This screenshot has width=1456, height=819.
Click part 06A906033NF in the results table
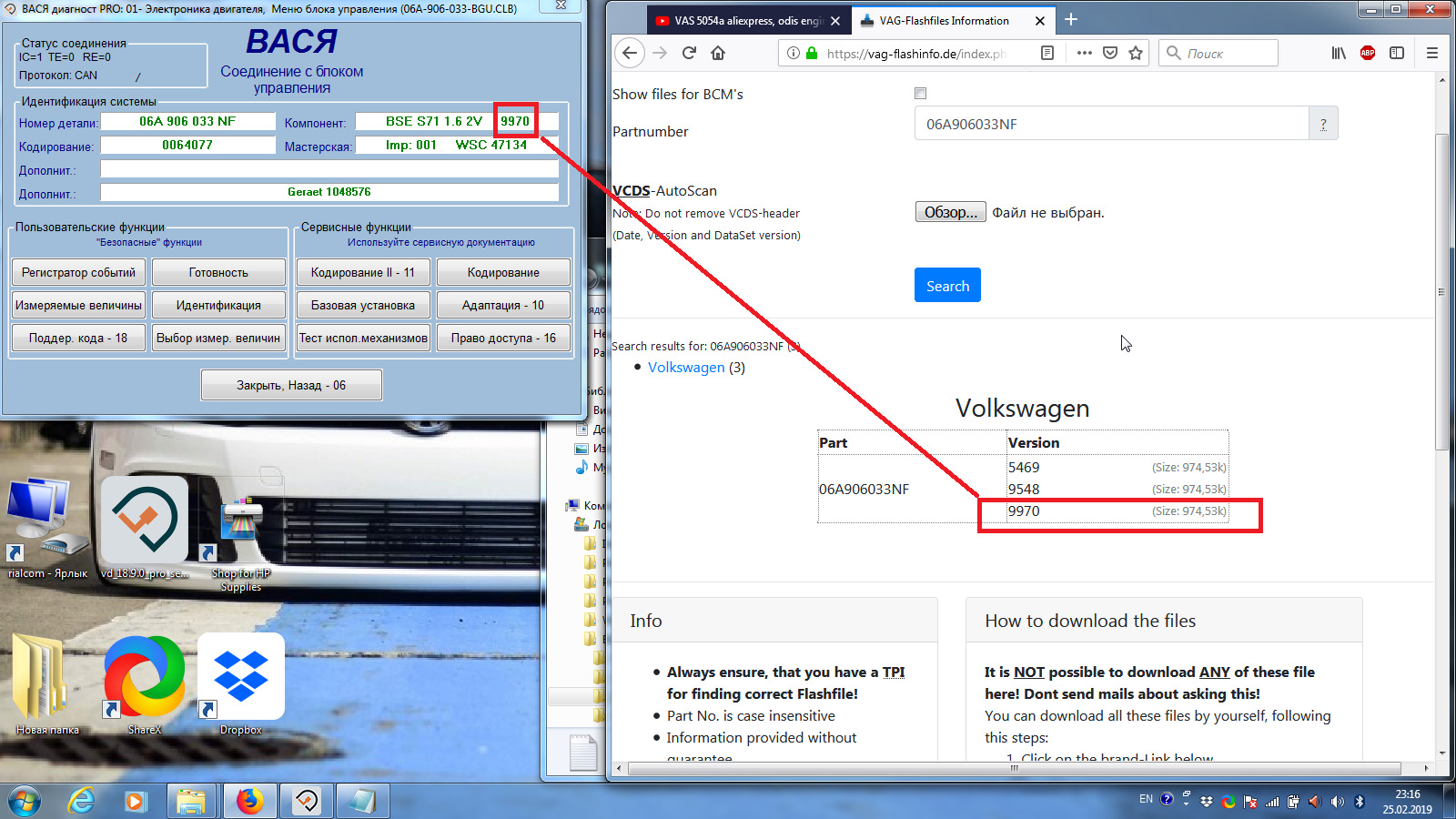click(864, 490)
